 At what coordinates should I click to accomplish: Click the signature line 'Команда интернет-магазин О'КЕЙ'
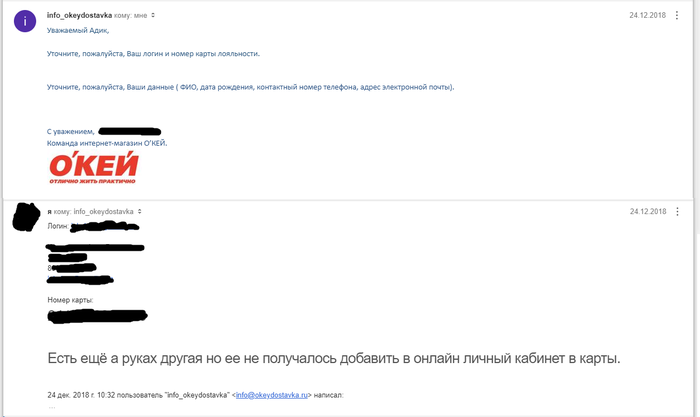(x=107, y=143)
